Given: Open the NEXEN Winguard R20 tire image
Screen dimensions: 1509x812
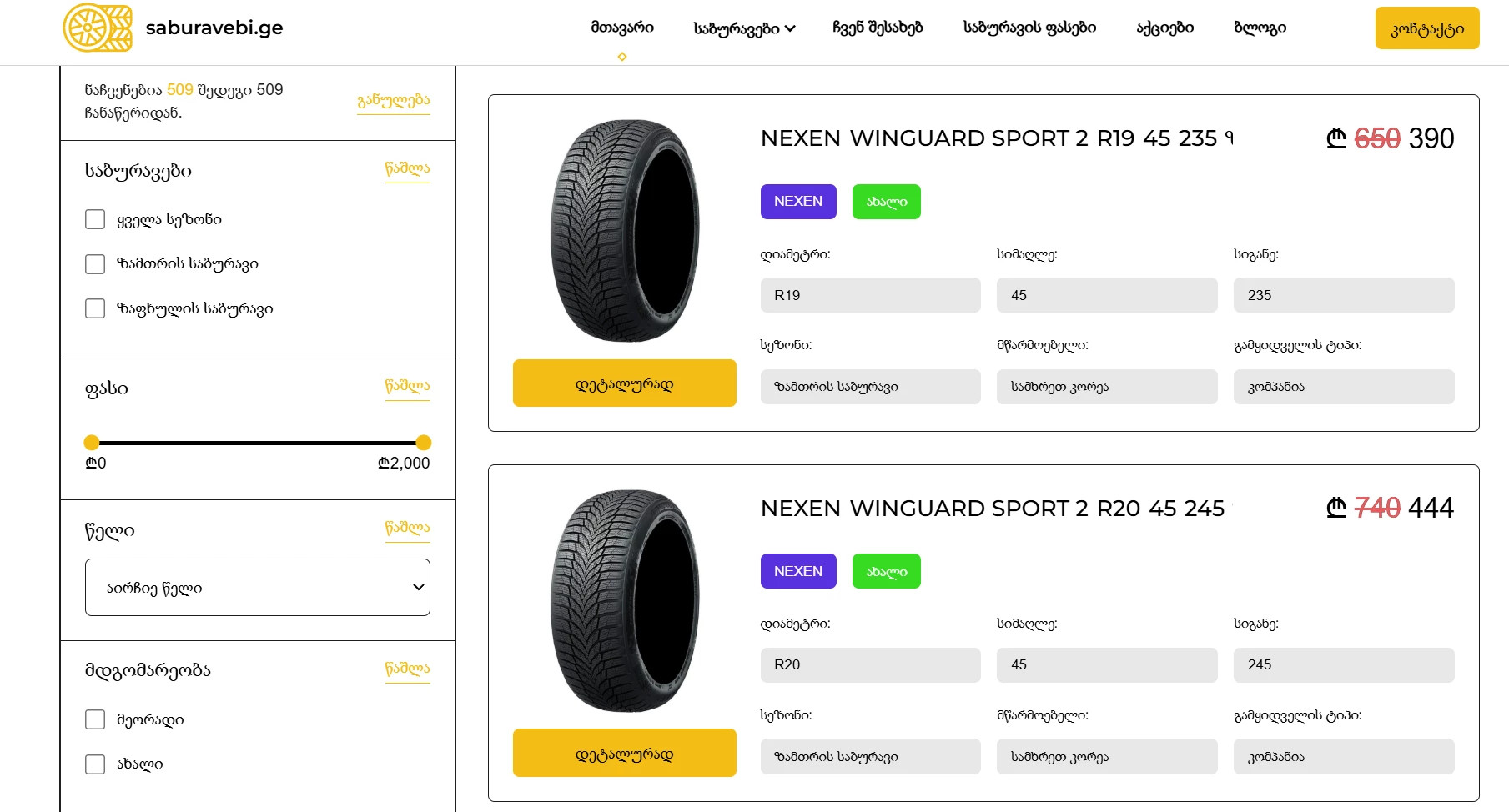Looking at the screenshot, I should (625, 601).
